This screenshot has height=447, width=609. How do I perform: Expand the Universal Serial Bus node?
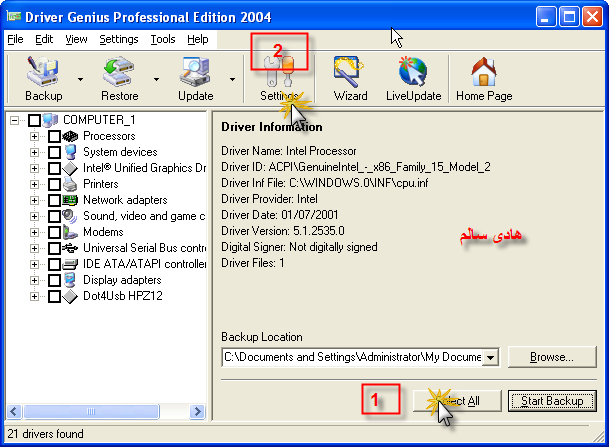(34, 248)
